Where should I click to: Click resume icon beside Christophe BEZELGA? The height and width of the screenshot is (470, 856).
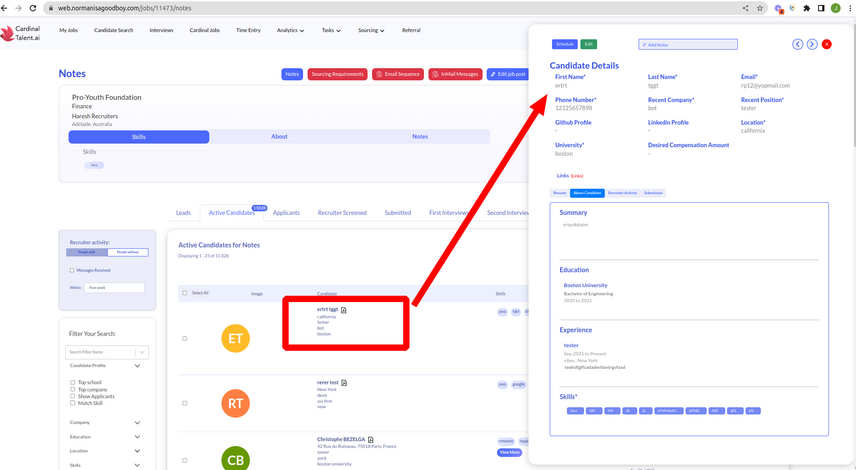click(x=372, y=439)
